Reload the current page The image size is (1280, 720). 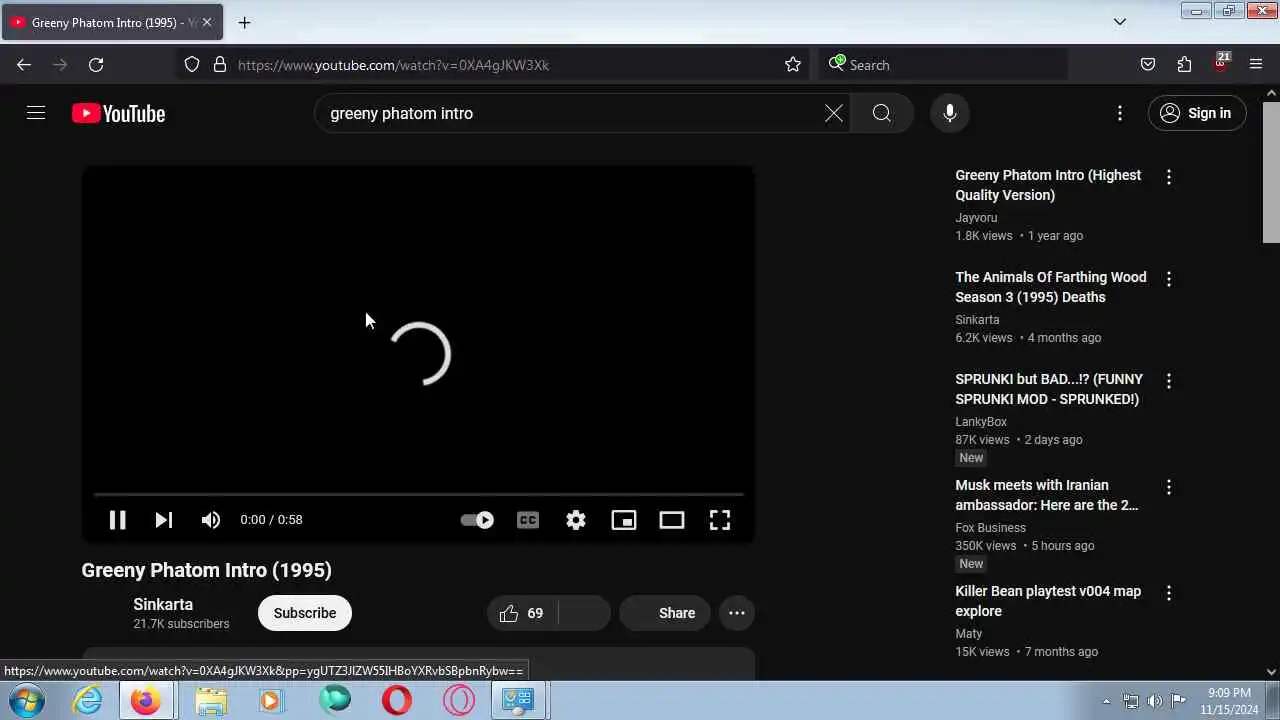click(96, 65)
